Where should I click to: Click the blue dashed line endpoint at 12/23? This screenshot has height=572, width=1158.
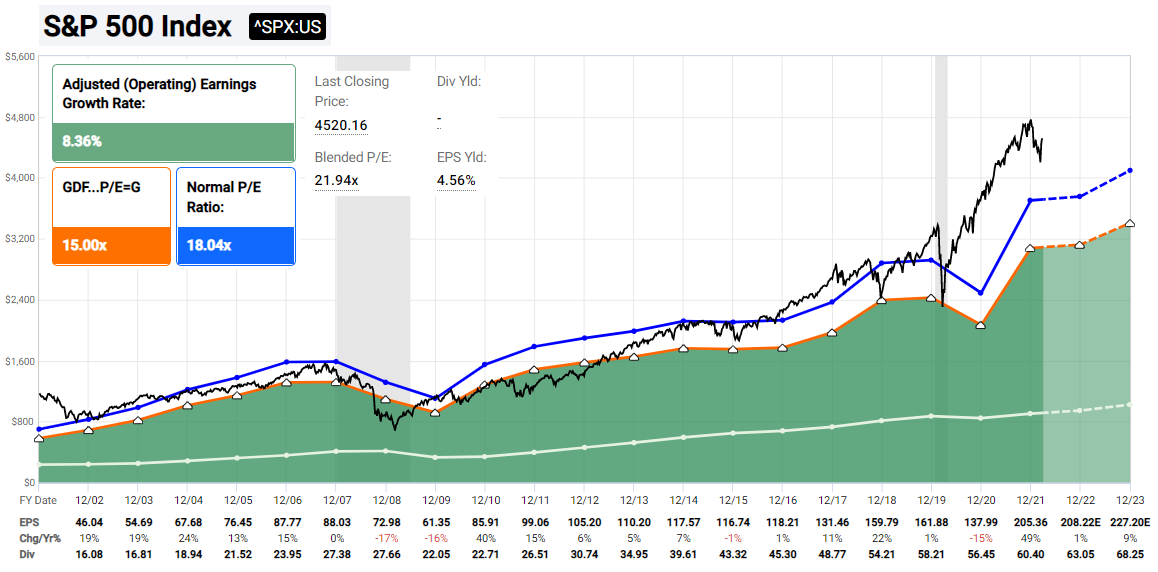(1130, 170)
